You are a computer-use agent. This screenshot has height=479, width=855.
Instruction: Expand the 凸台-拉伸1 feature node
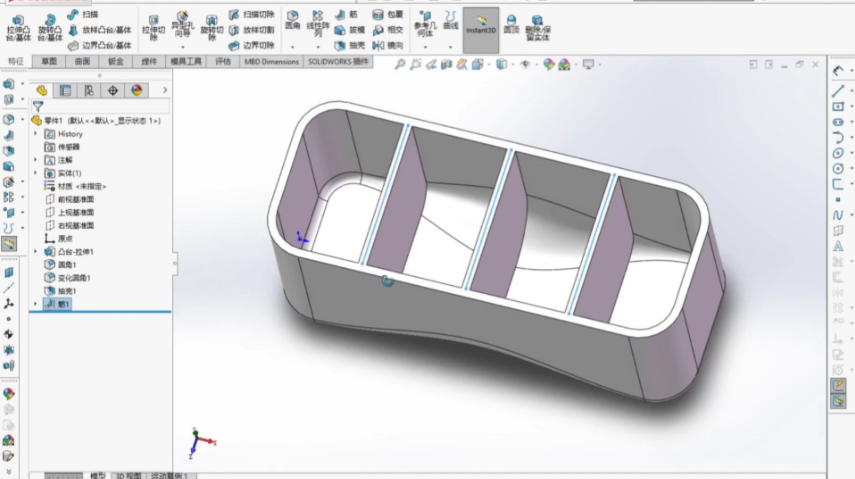point(36,252)
